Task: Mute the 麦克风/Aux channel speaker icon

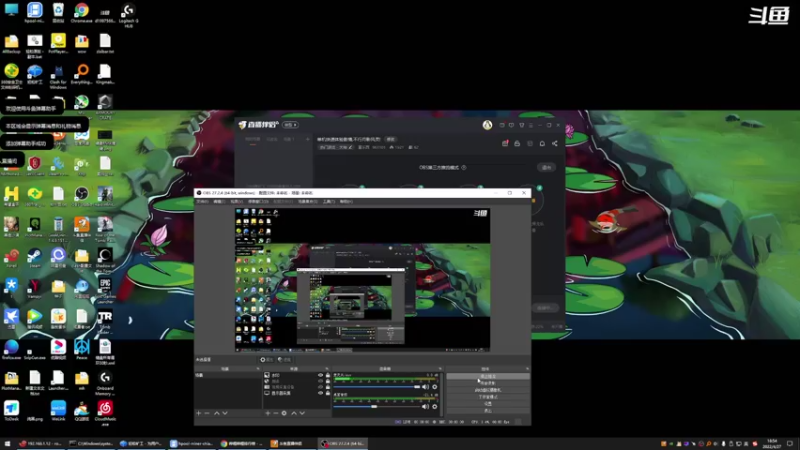Action: [x=426, y=387]
